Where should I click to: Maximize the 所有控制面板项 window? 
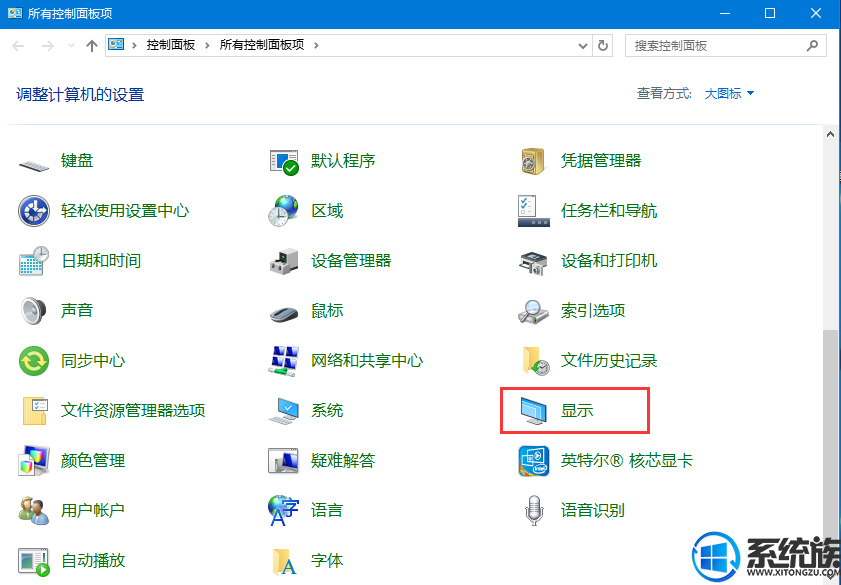[x=770, y=13]
